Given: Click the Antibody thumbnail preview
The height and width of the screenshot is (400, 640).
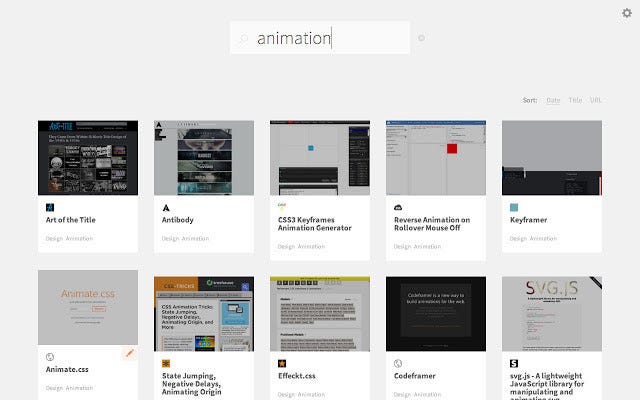Looking at the screenshot, I should point(204,158).
